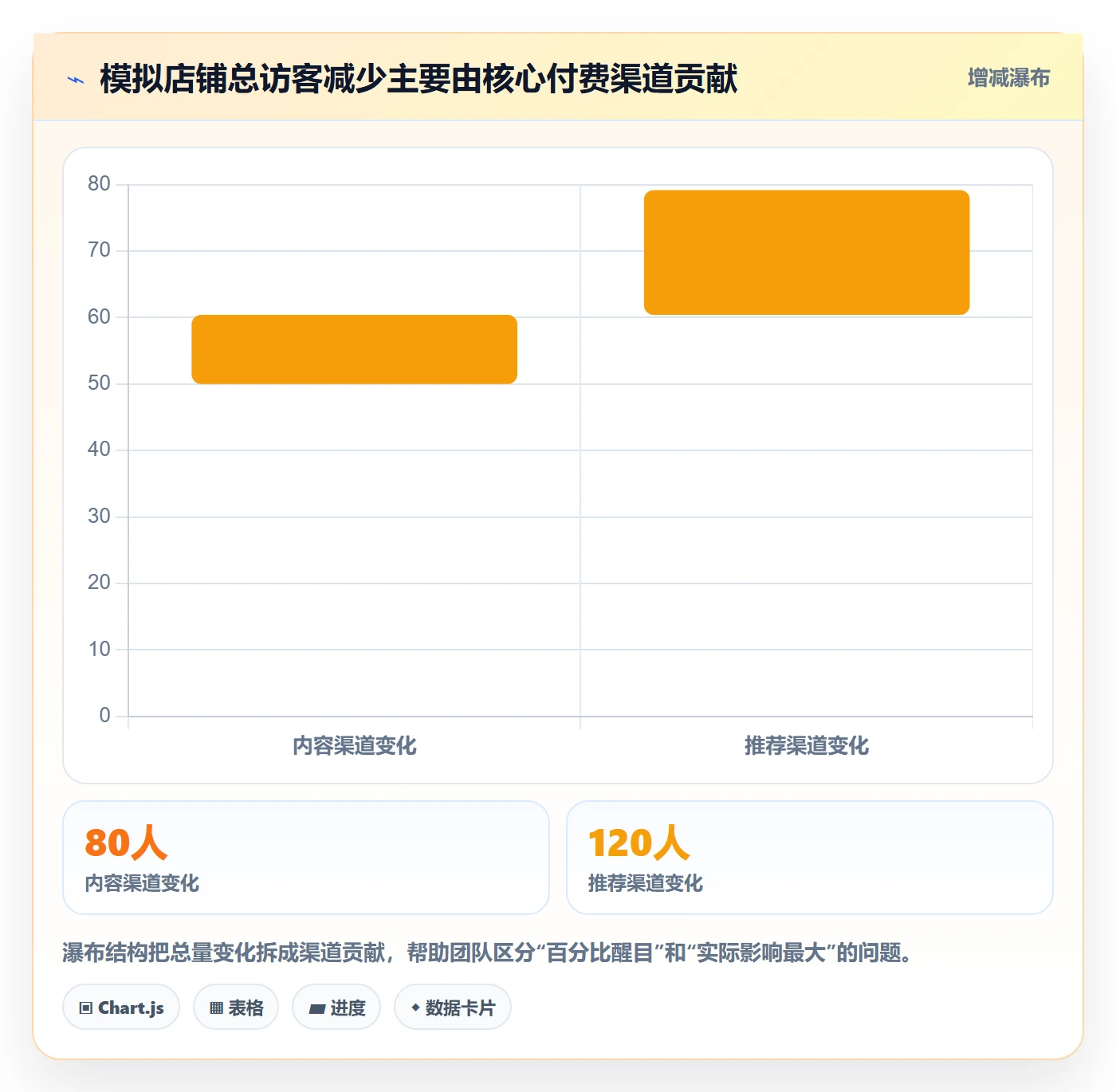Click the square icon in the Chart.js tag
Viewport: 1116px width, 1092px height.
[x=86, y=1008]
